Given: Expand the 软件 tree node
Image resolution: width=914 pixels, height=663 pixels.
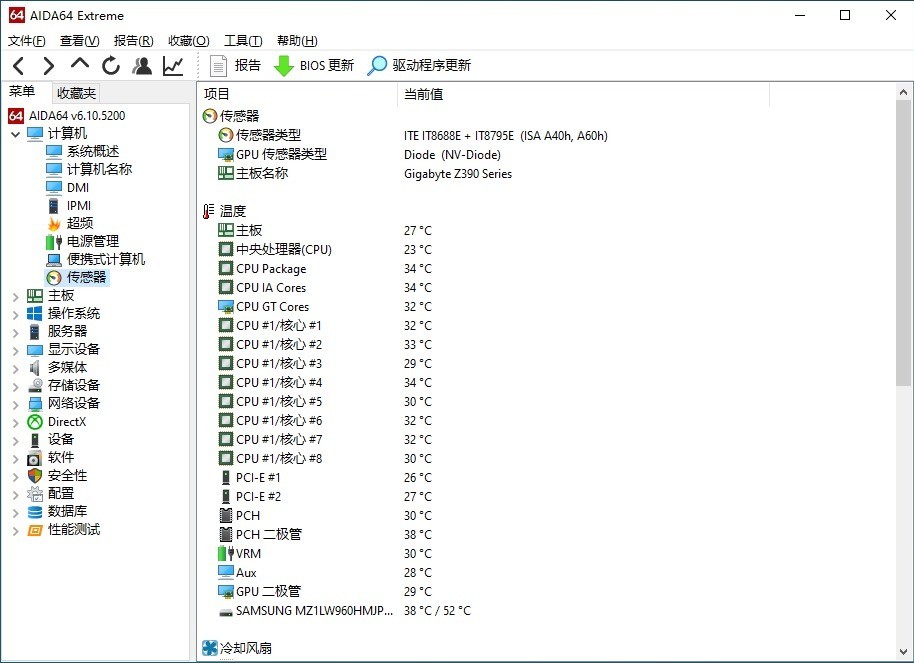Looking at the screenshot, I should (16, 459).
